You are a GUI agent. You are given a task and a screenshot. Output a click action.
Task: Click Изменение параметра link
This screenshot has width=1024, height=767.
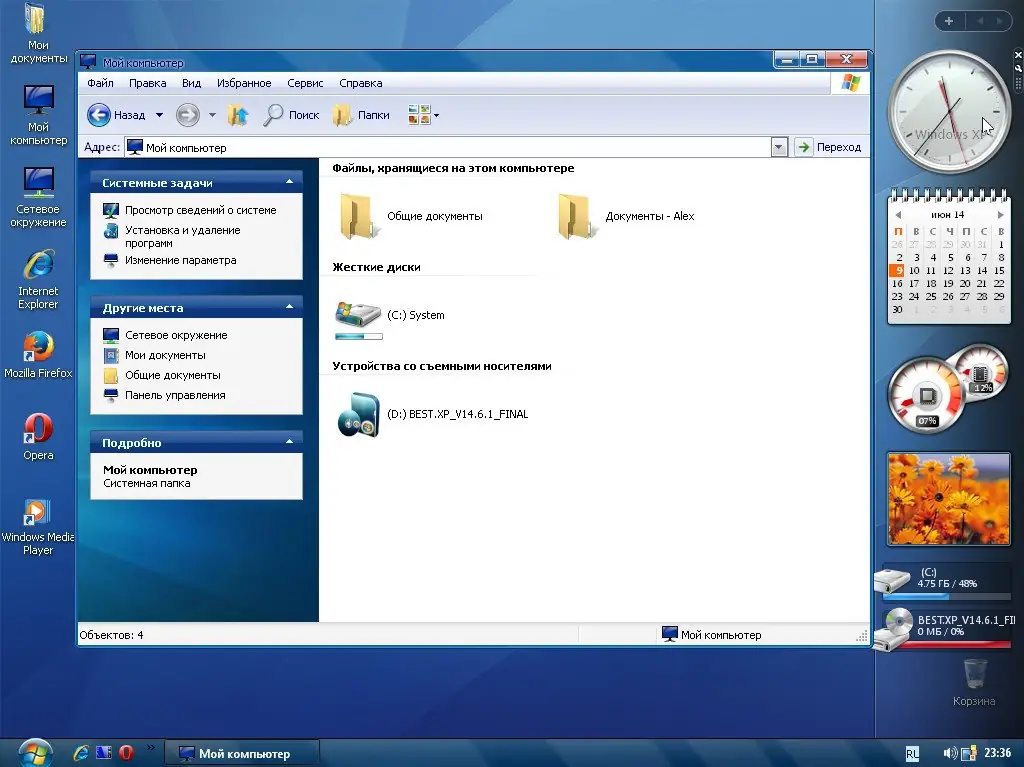coord(180,260)
